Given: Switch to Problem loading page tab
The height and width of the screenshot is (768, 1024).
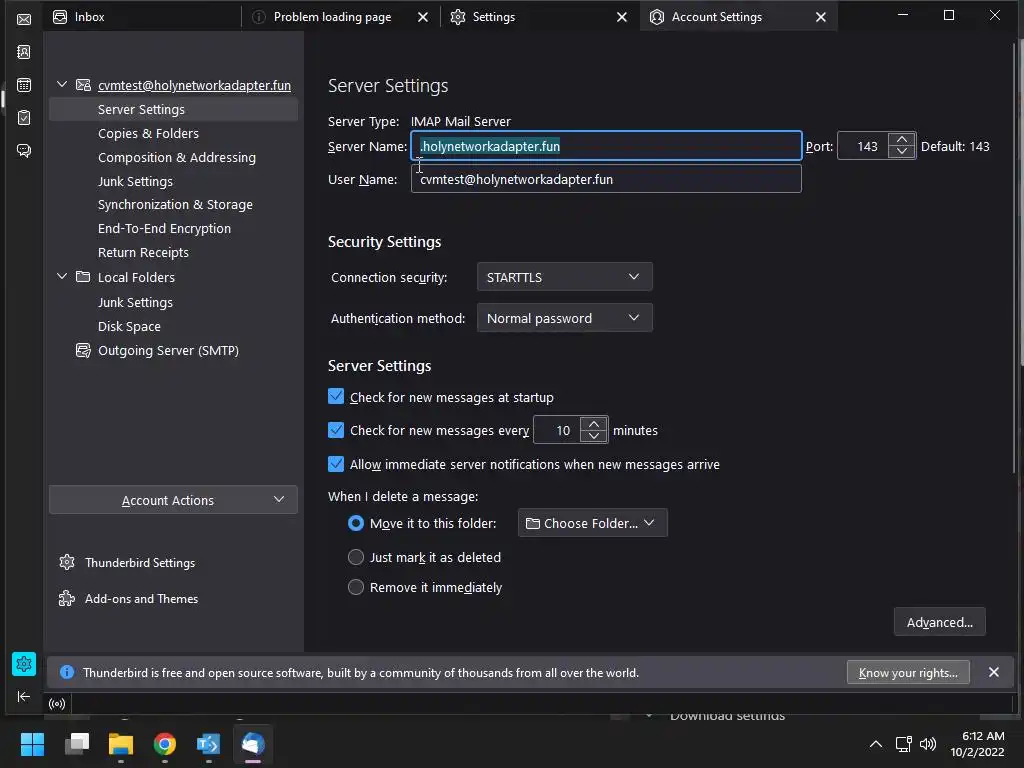Looking at the screenshot, I should click(x=333, y=17).
